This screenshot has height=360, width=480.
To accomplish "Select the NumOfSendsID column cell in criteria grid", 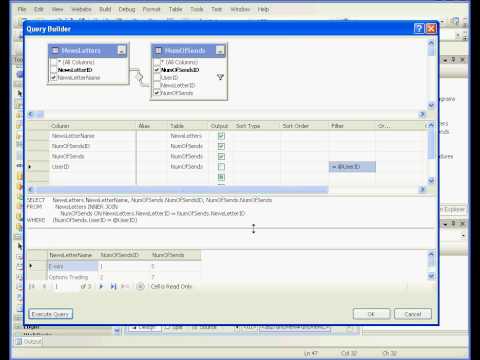I will click(x=93, y=146).
